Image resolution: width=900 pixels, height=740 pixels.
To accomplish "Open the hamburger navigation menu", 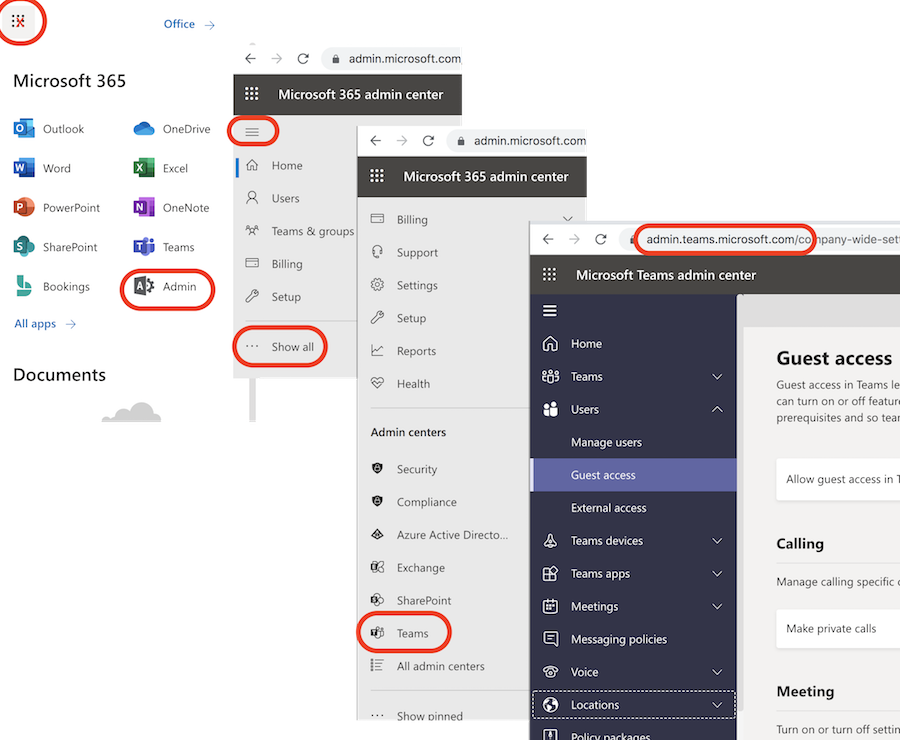I will coord(253,130).
